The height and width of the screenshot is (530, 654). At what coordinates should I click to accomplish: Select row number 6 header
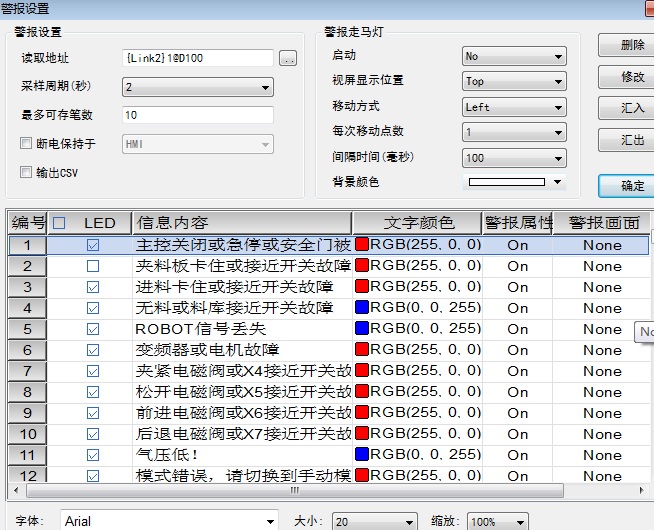tap(28, 350)
